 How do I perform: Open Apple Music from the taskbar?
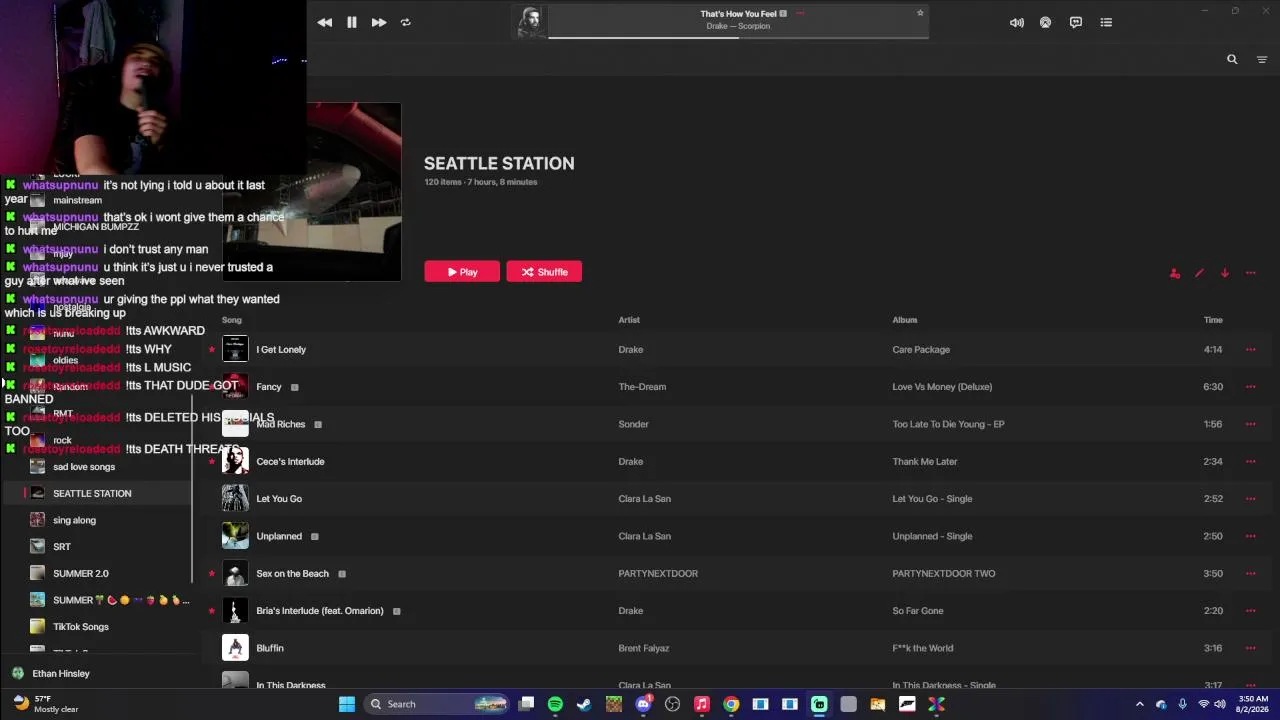702,704
